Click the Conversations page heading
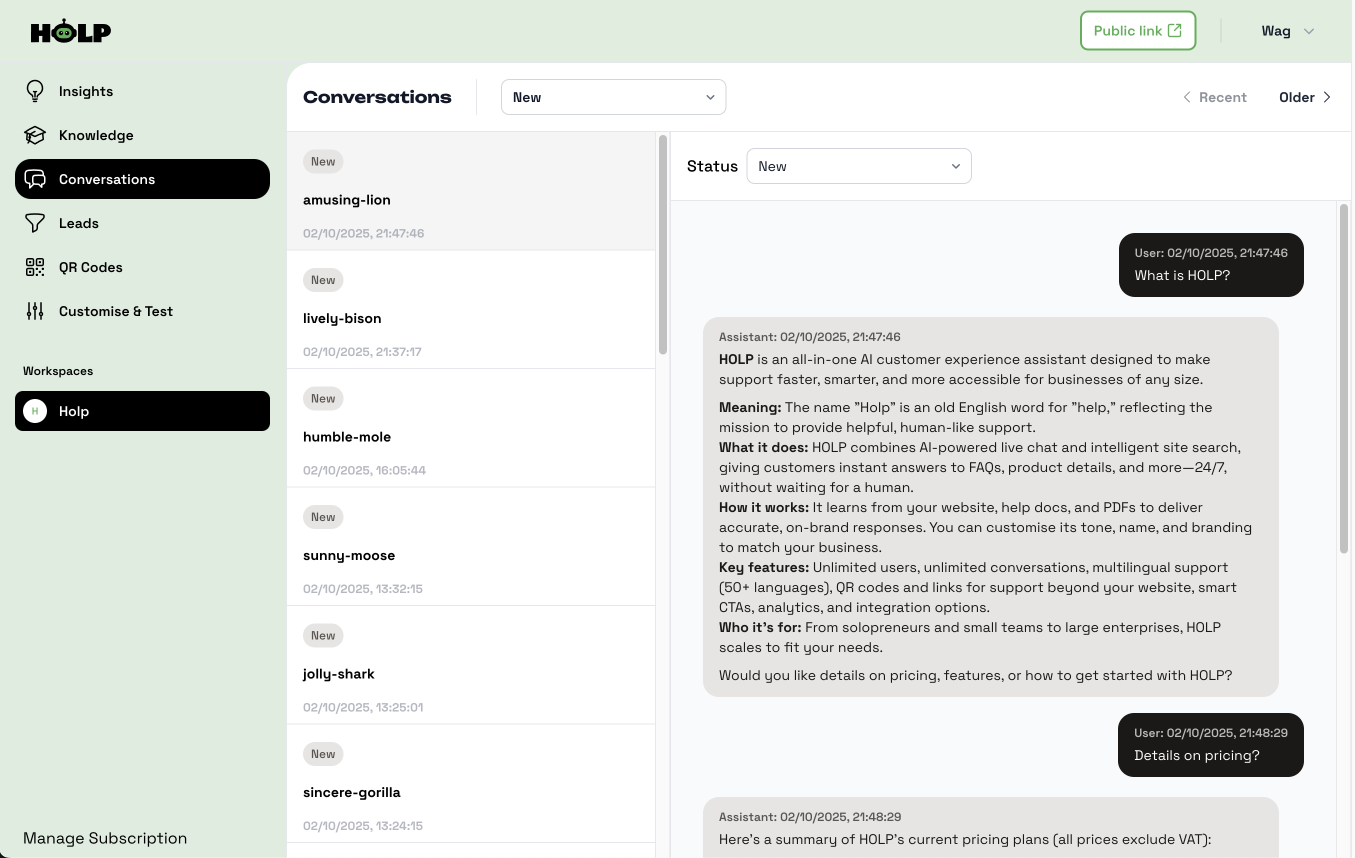Screen dimensions: 1355x858 click(377, 97)
